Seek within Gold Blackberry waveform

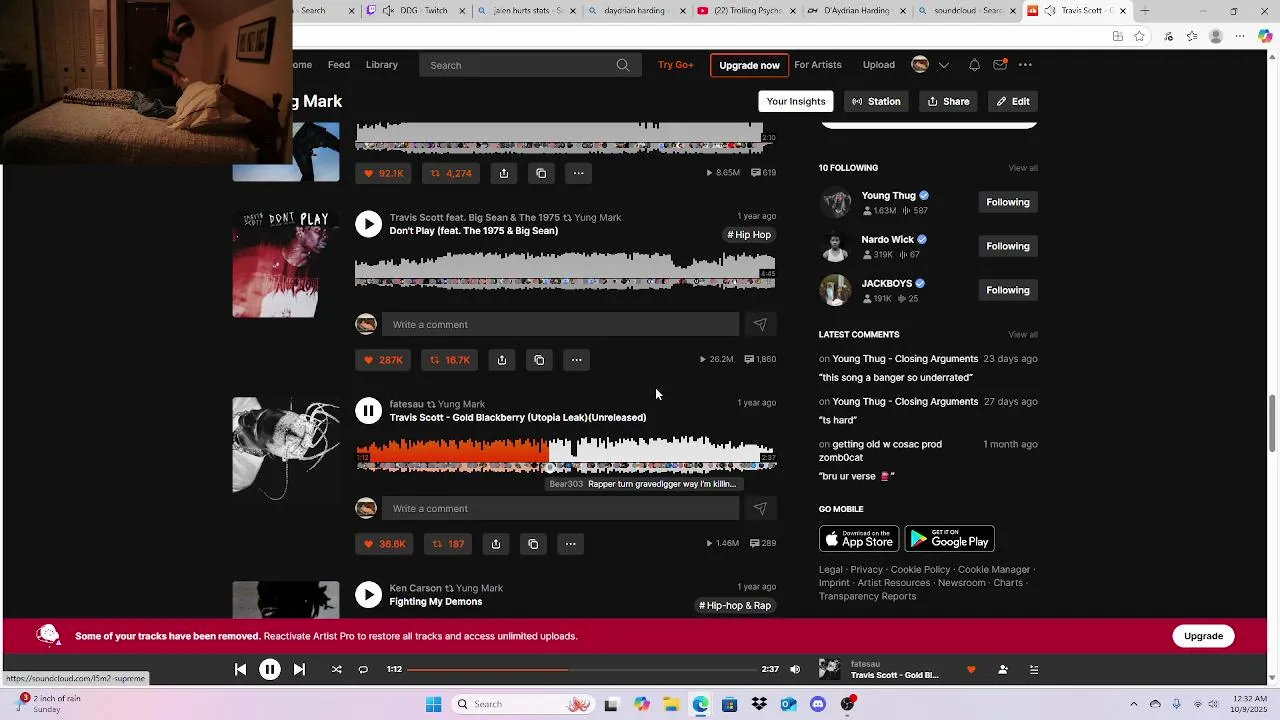pyautogui.click(x=565, y=453)
